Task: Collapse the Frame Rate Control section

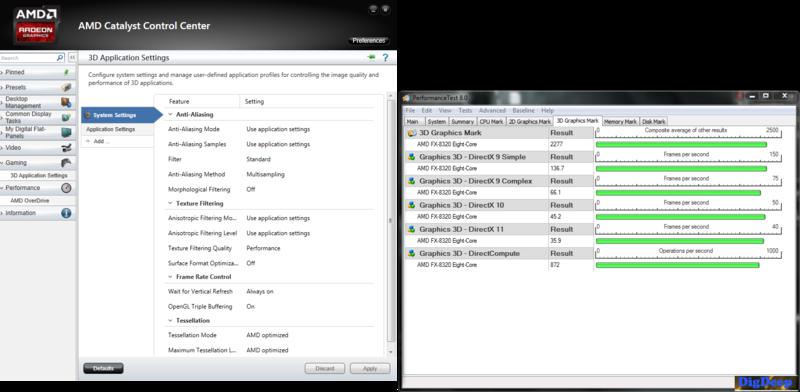Action: [x=170, y=277]
